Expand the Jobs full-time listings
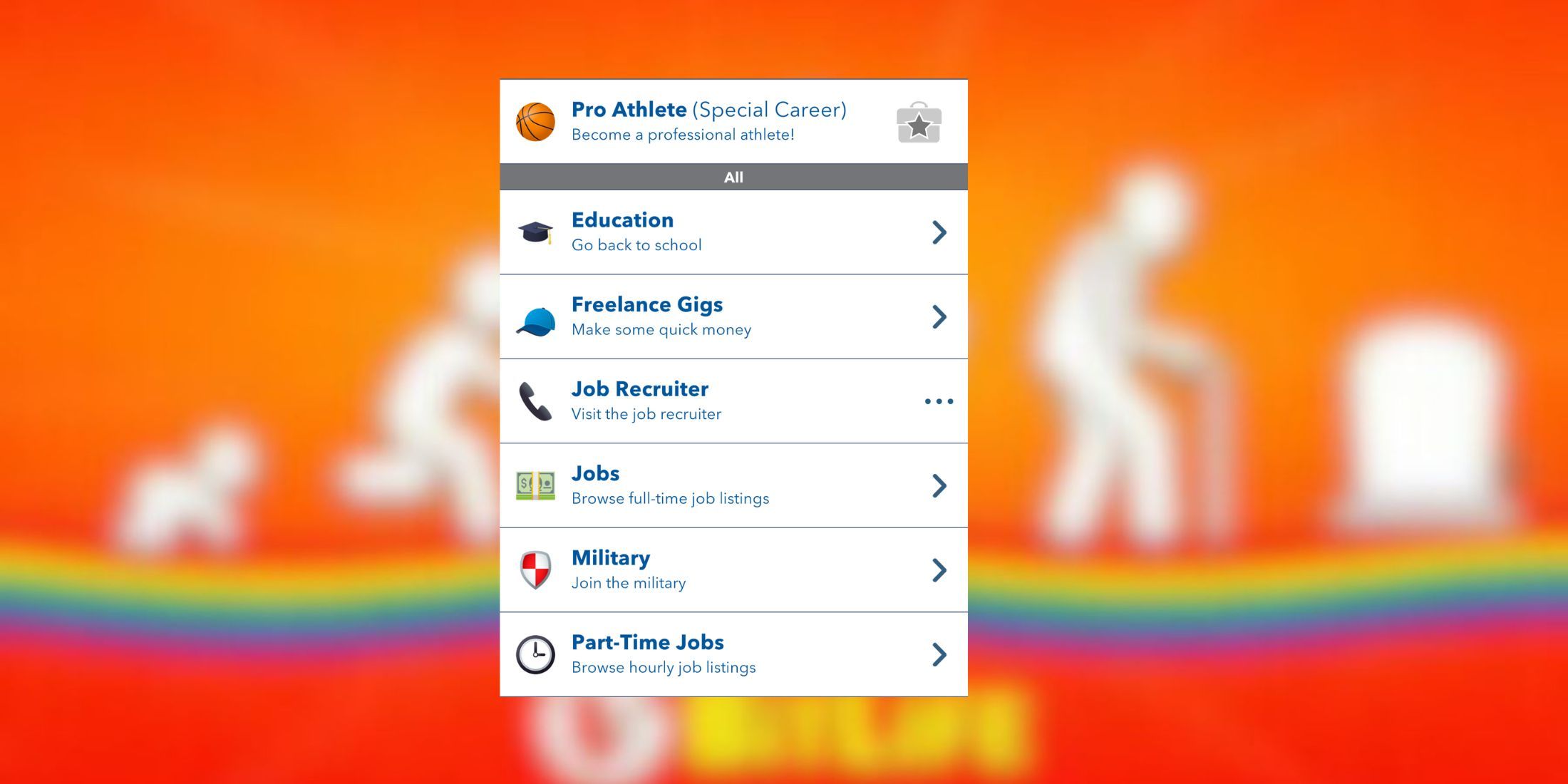This screenshot has height=784, width=1568. click(x=938, y=485)
